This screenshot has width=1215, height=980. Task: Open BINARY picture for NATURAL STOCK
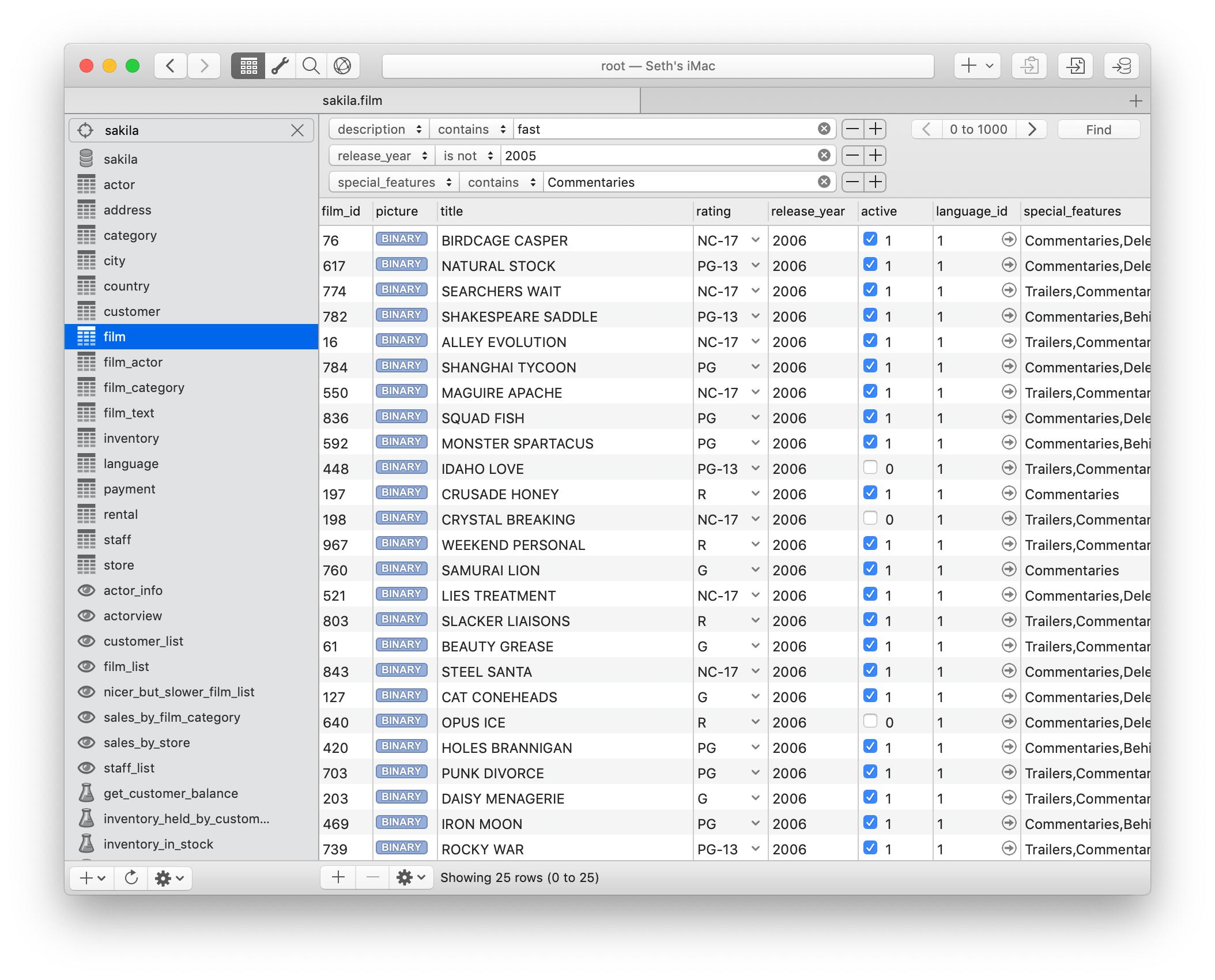click(401, 265)
